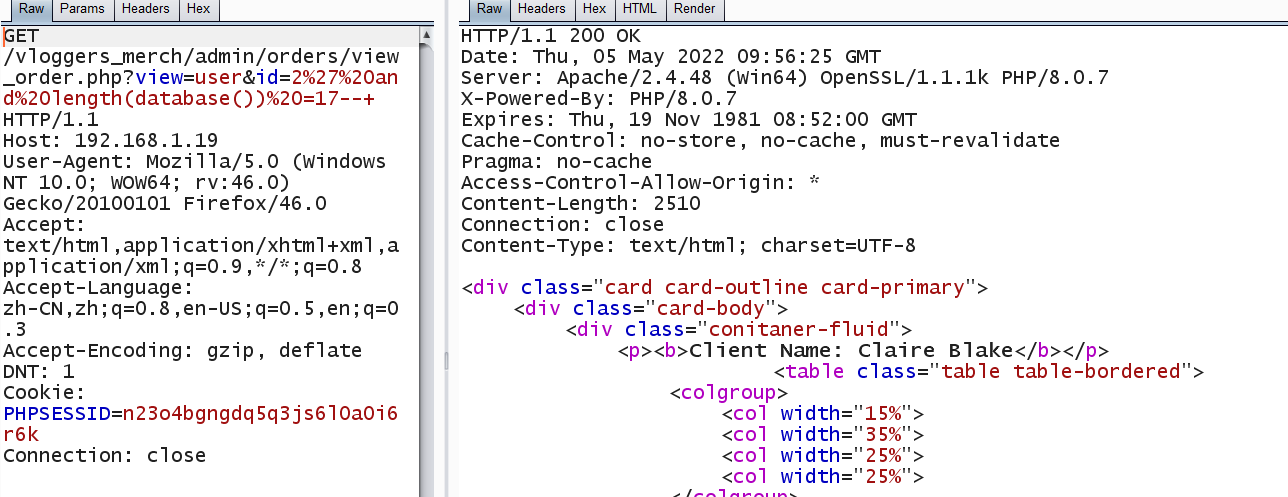The image size is (1288, 497).
Task: Click the 'X-Powered-By: PHP/8.0.7' header
Action: point(598,98)
